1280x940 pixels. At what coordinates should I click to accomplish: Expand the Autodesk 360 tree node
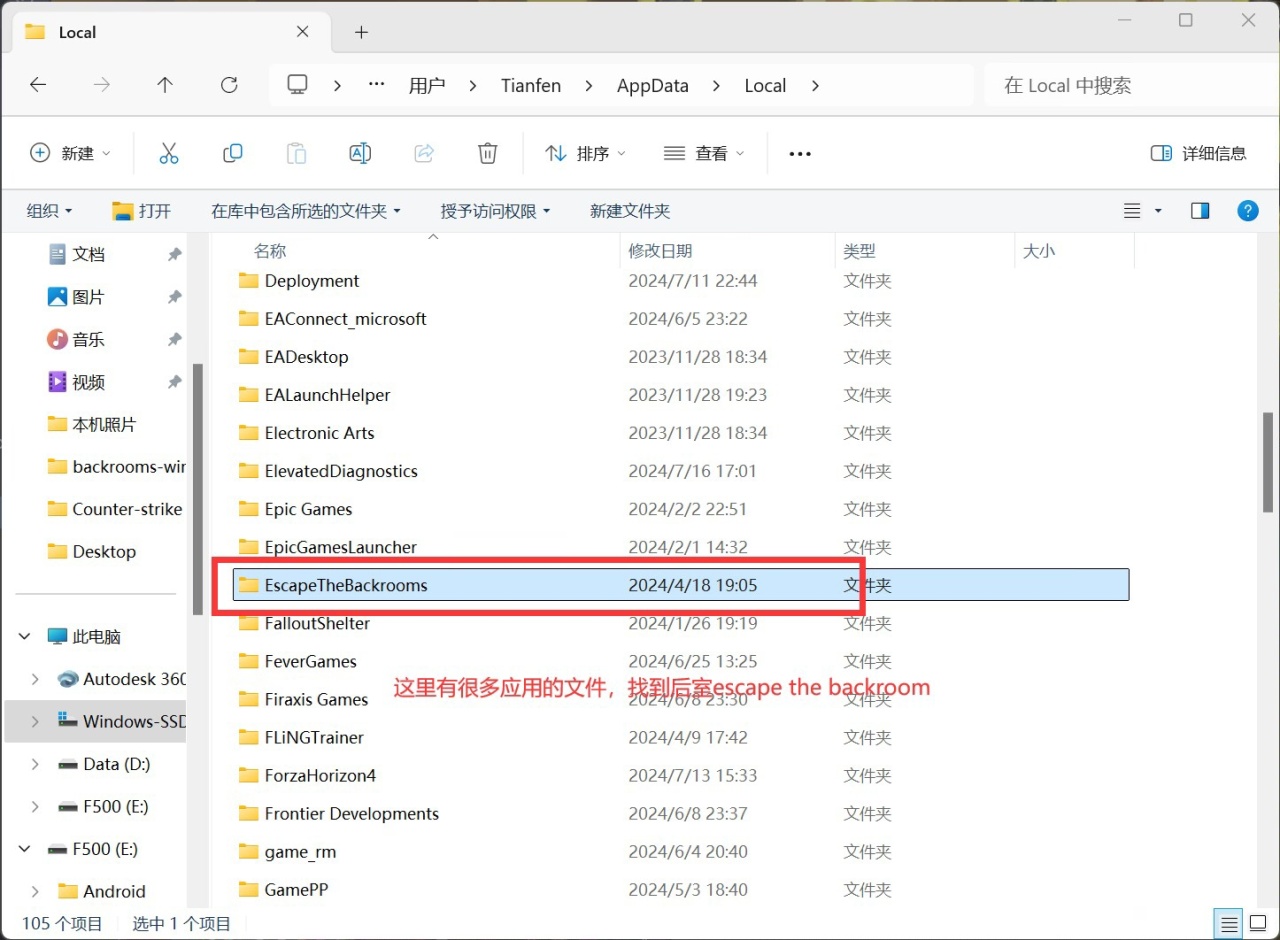click(36, 679)
